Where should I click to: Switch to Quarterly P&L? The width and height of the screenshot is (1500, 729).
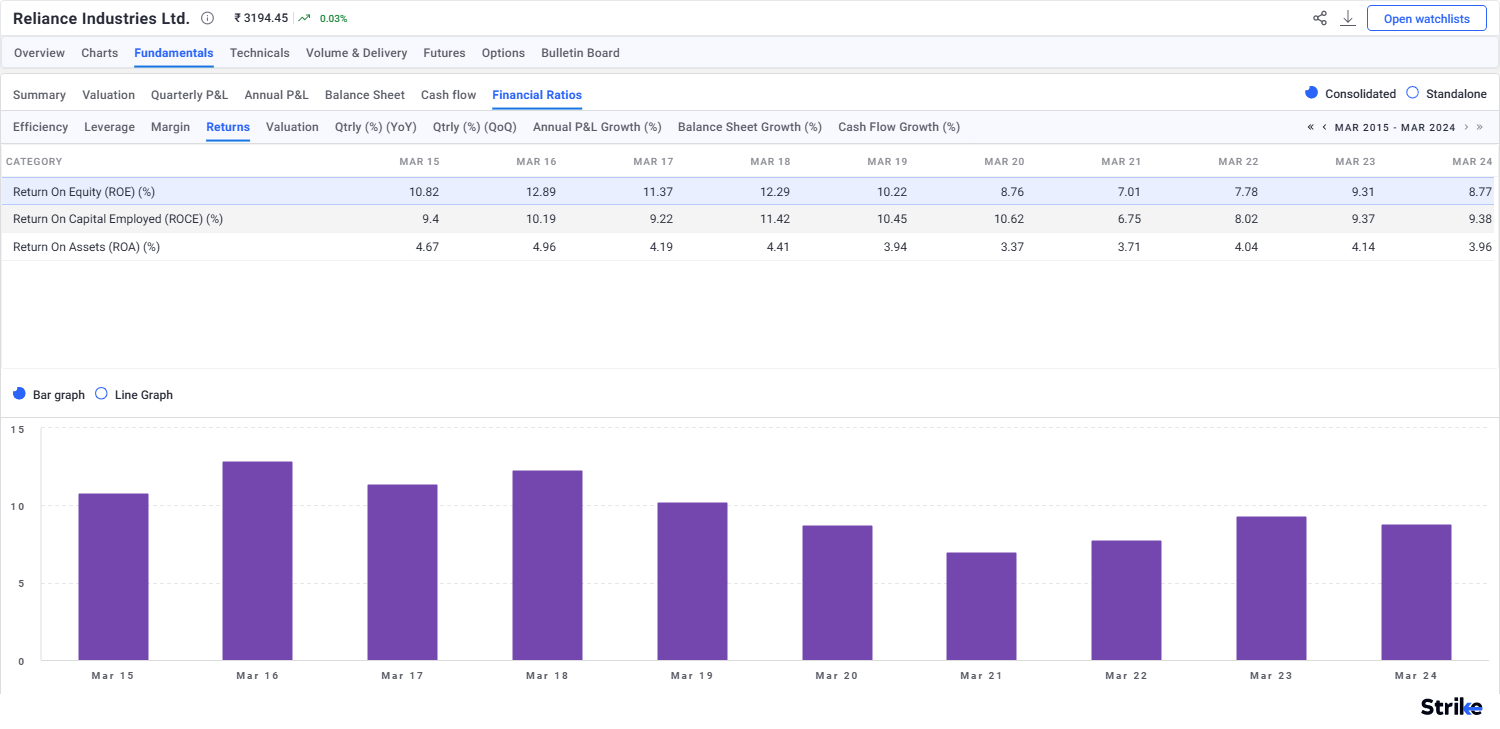pos(189,95)
